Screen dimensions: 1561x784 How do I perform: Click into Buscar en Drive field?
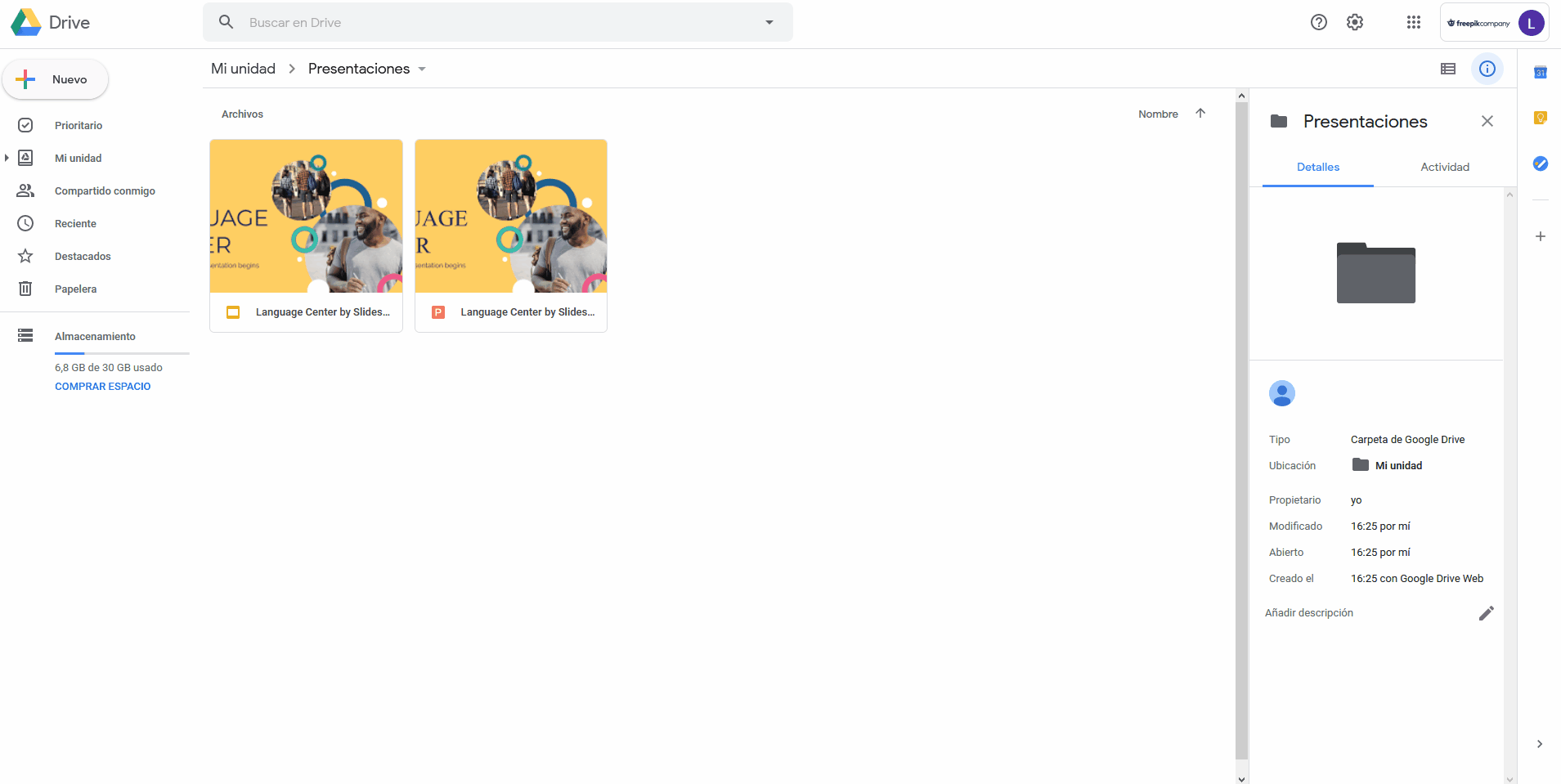[499, 22]
